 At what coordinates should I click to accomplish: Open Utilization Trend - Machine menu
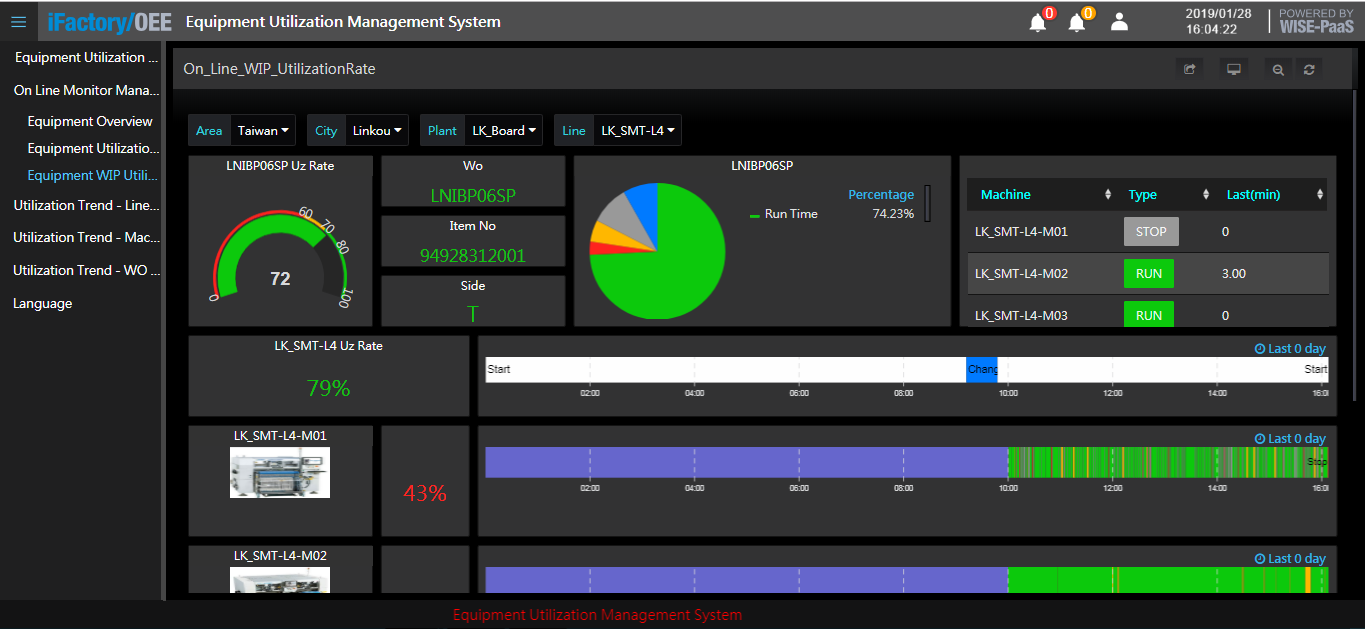pos(86,237)
